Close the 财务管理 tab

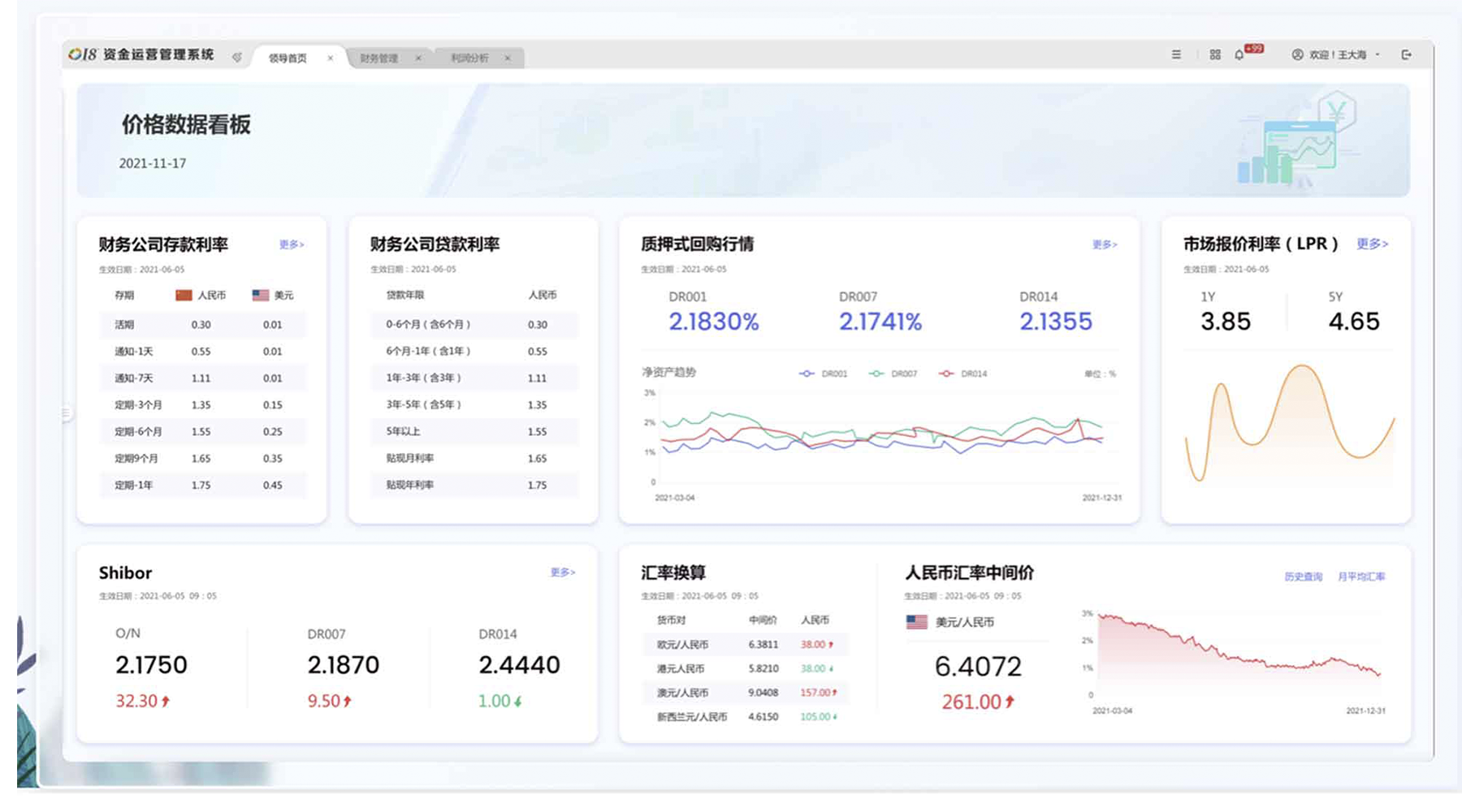(x=419, y=58)
